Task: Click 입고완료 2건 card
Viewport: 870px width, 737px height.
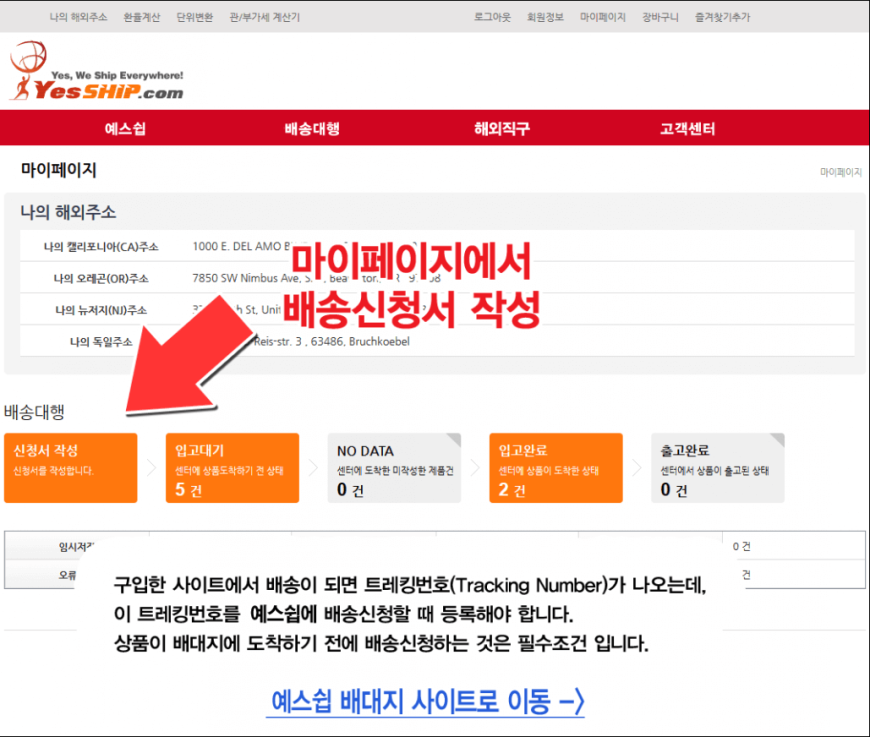Action: pos(556,468)
